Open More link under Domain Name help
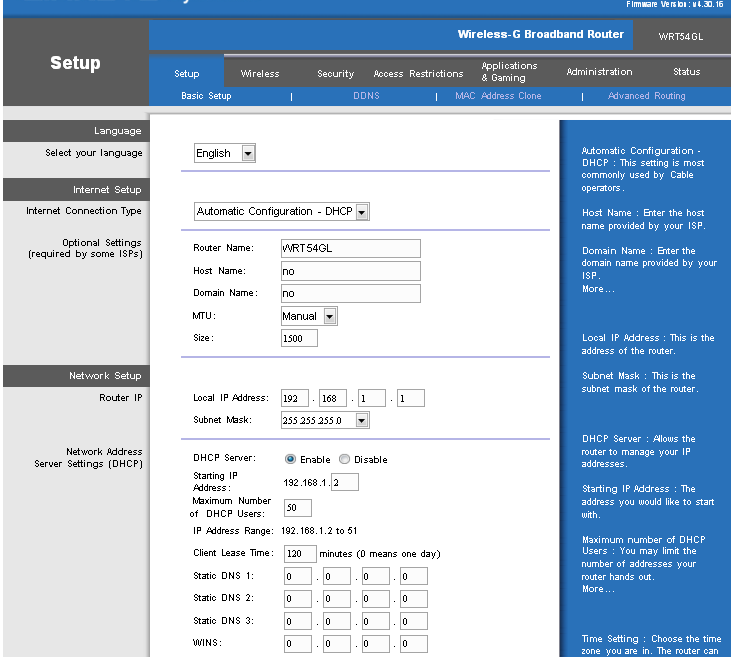 coord(598,289)
